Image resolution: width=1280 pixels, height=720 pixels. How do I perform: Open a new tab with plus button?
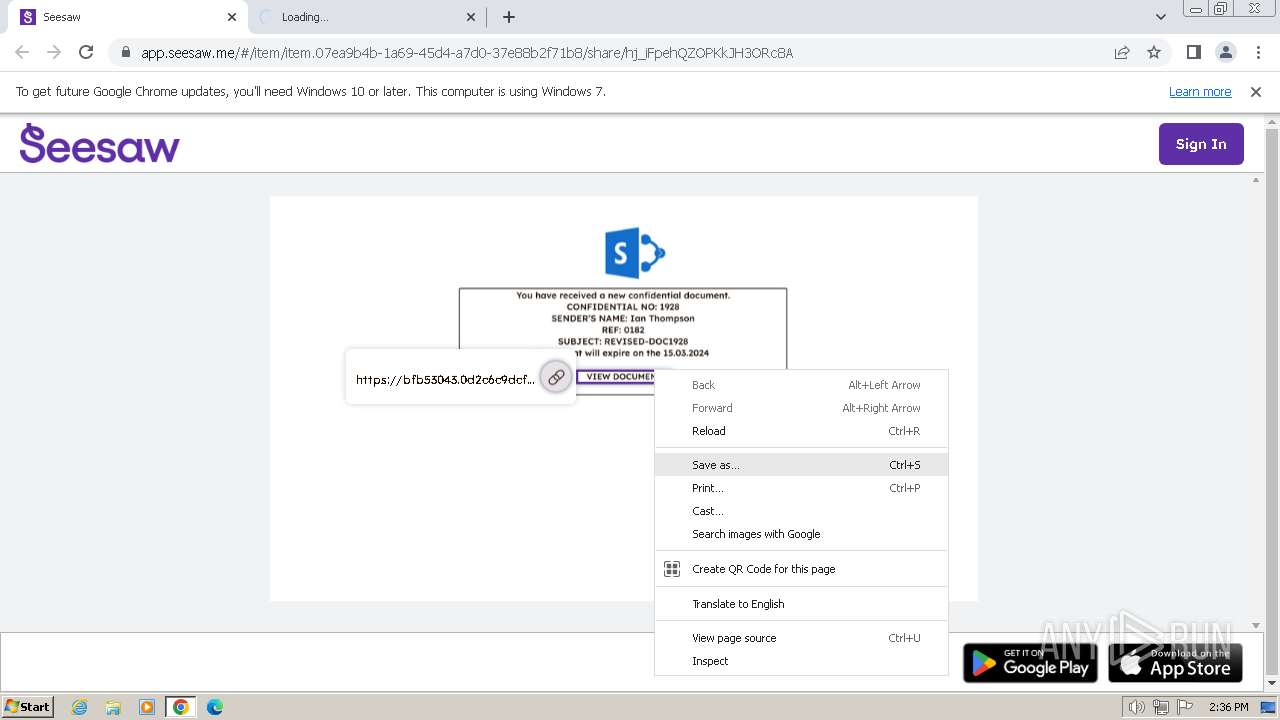509,17
